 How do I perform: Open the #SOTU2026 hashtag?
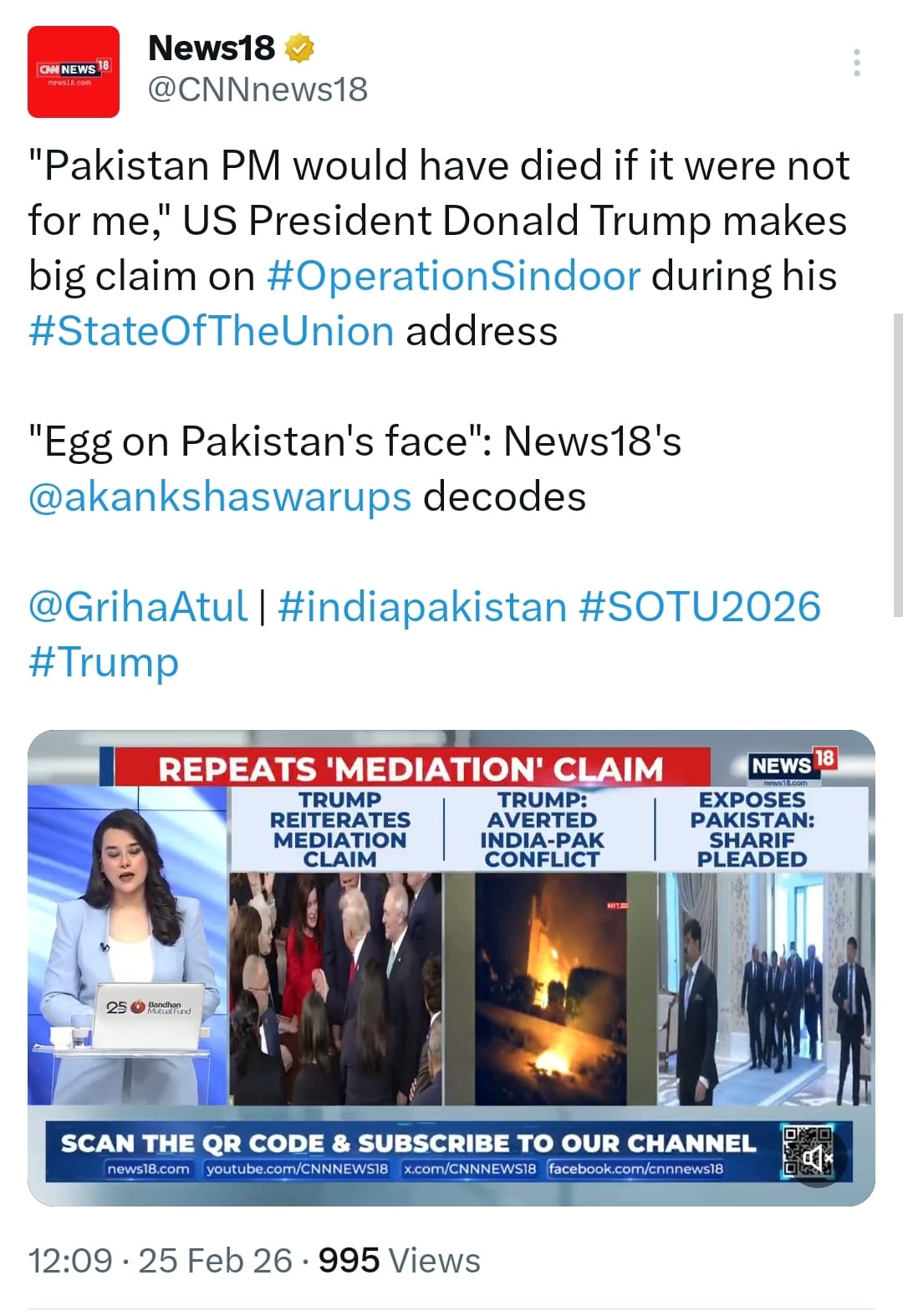700,606
